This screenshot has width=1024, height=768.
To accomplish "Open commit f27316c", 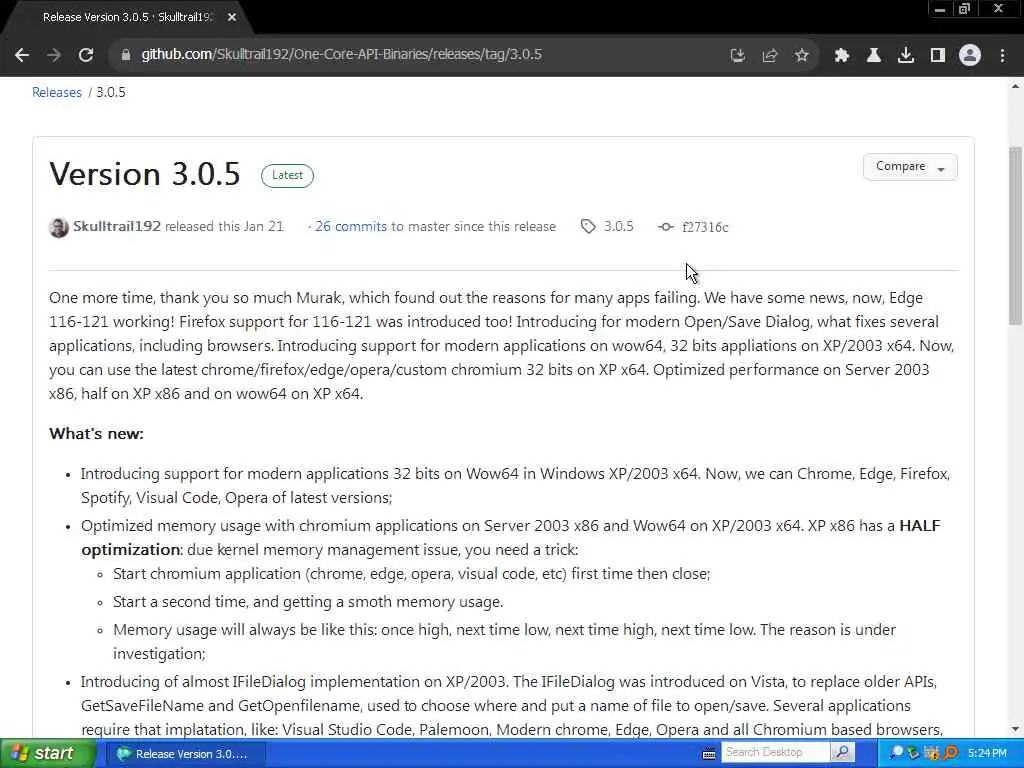I will pyautogui.click(x=705, y=227).
